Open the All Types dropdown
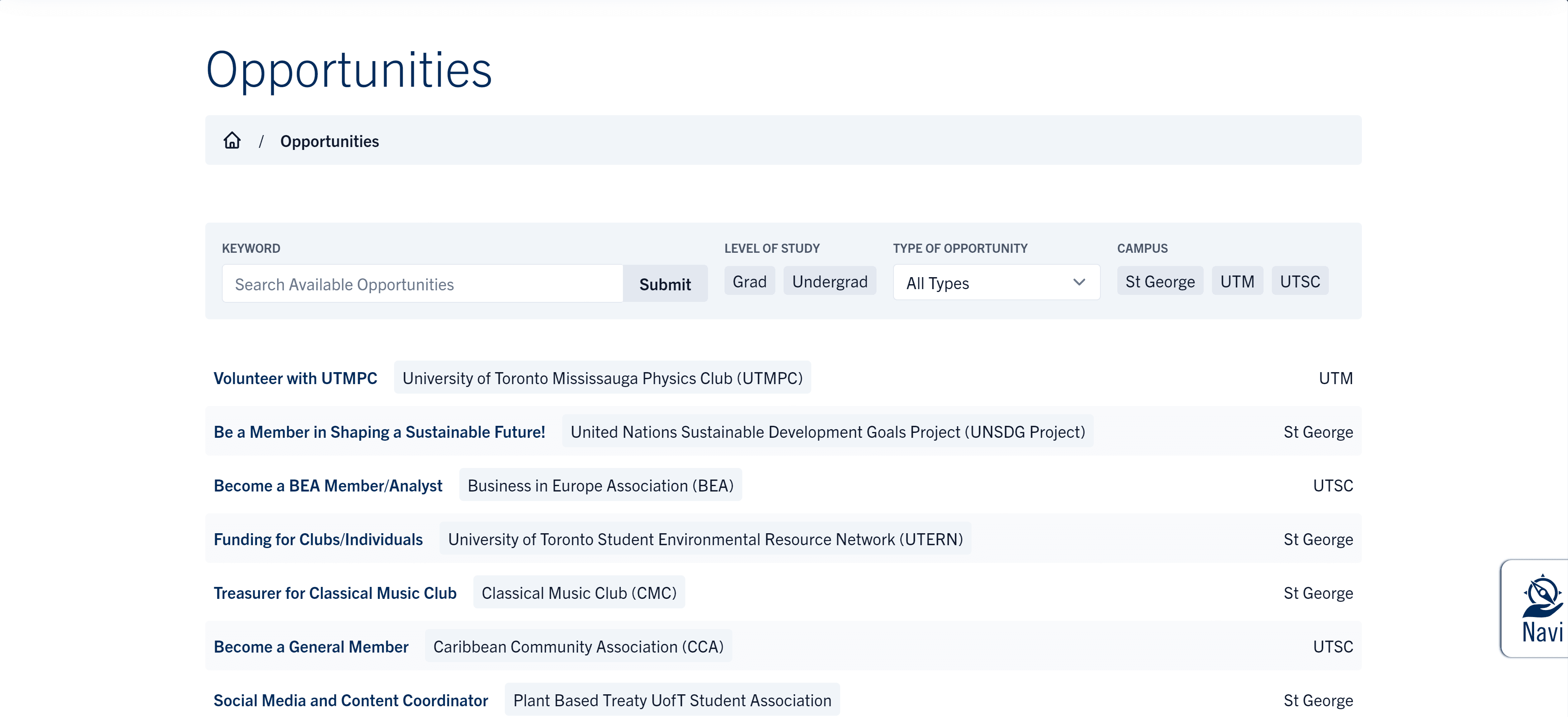The width and height of the screenshot is (1568, 717). point(986,283)
